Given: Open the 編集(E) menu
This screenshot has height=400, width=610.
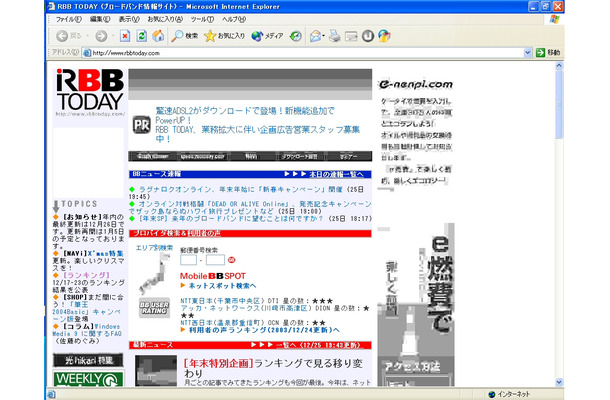Looking at the screenshot, I should [x=100, y=19].
